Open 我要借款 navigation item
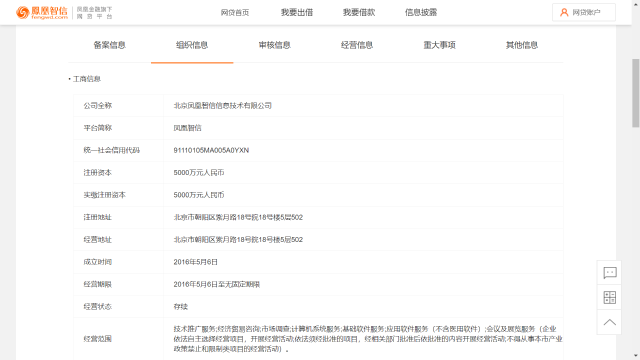 359,13
